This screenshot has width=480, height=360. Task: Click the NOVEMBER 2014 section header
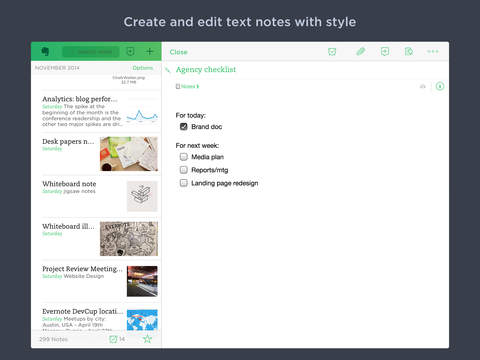click(57, 68)
